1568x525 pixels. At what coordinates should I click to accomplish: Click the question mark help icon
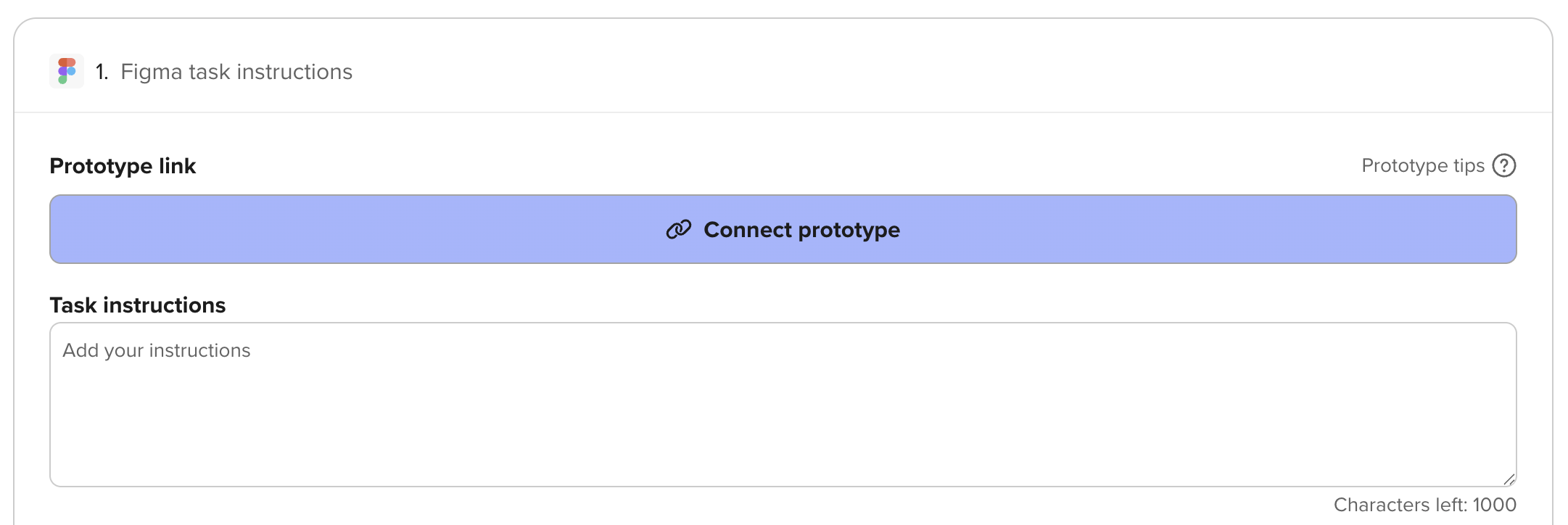point(1504,165)
